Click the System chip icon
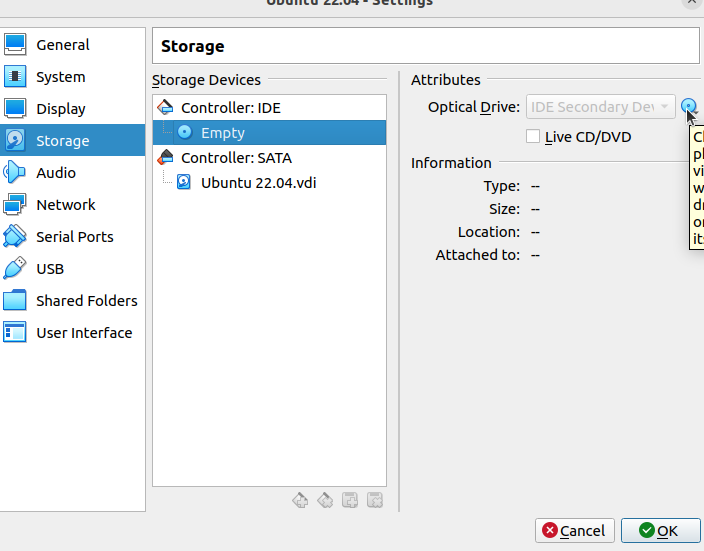 tap(15, 76)
